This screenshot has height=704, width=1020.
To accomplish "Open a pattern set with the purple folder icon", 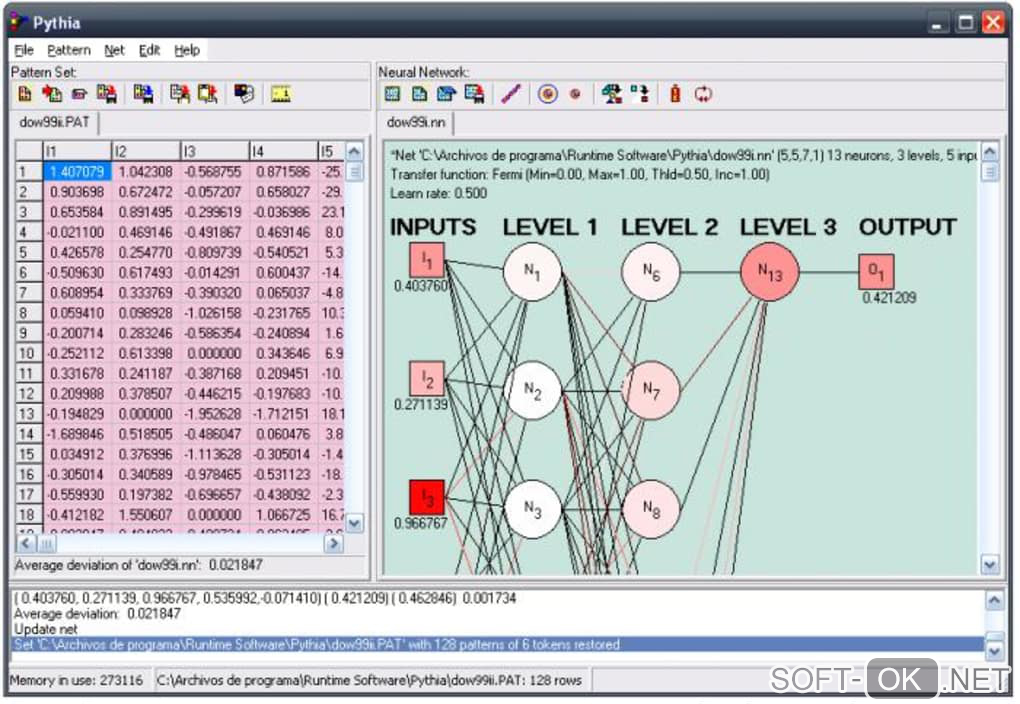I will [79, 94].
